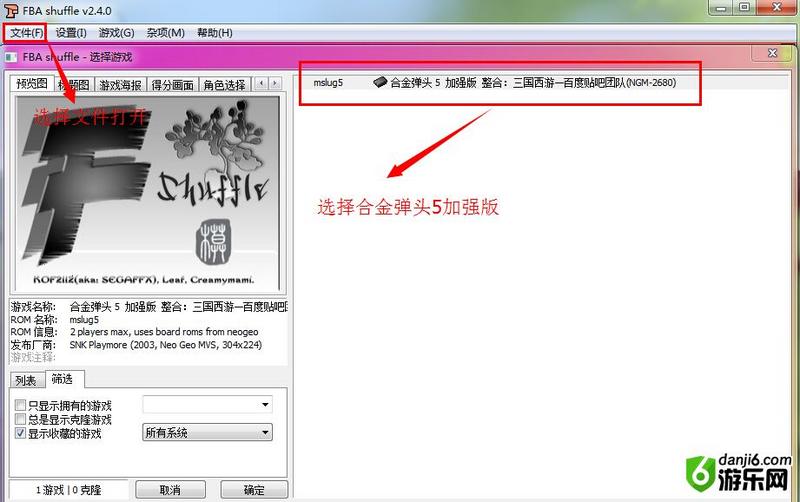Open the 游戏(G) menu
800x502 pixels.
(116, 33)
